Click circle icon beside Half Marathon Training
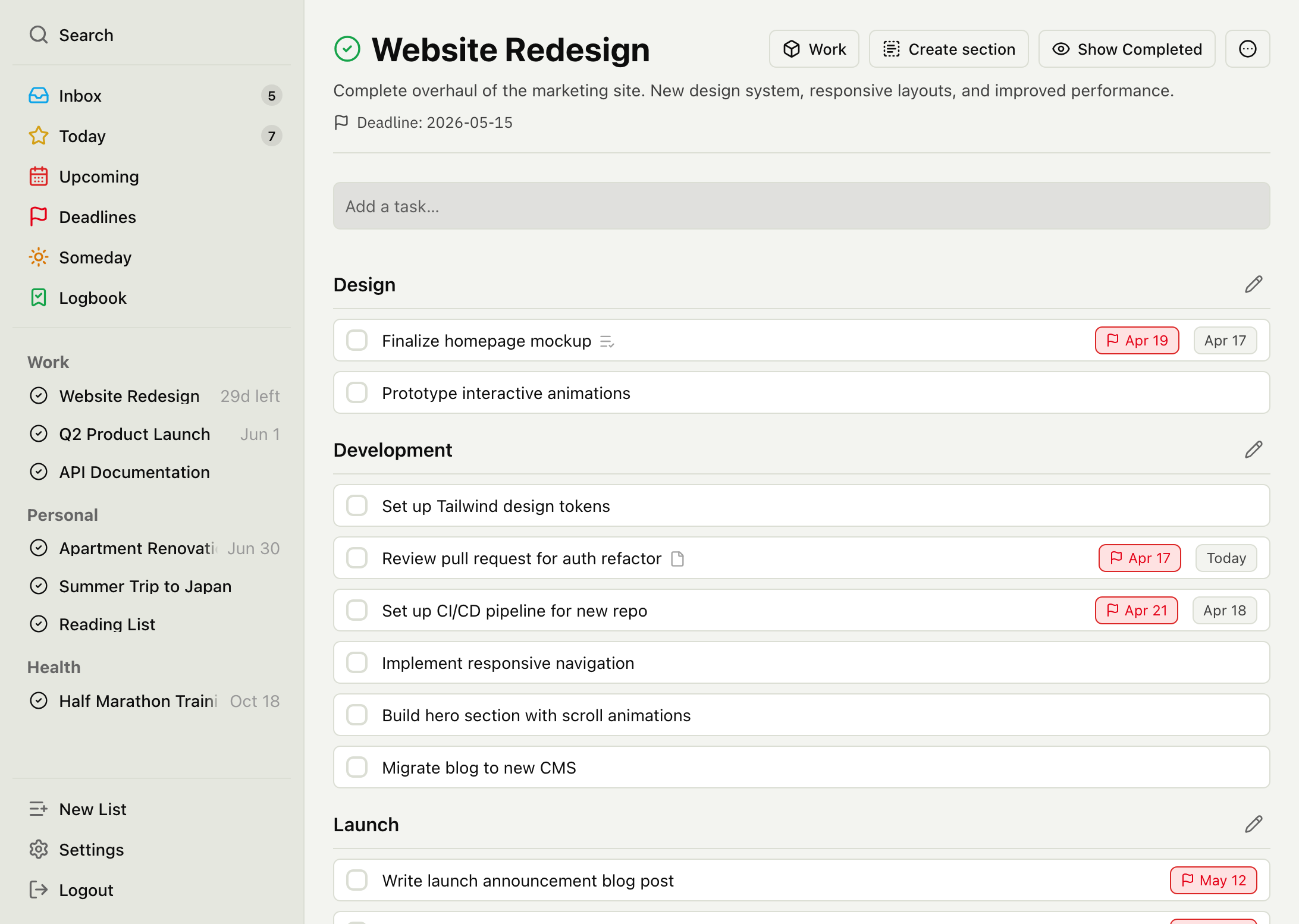The height and width of the screenshot is (924, 1299). (39, 701)
